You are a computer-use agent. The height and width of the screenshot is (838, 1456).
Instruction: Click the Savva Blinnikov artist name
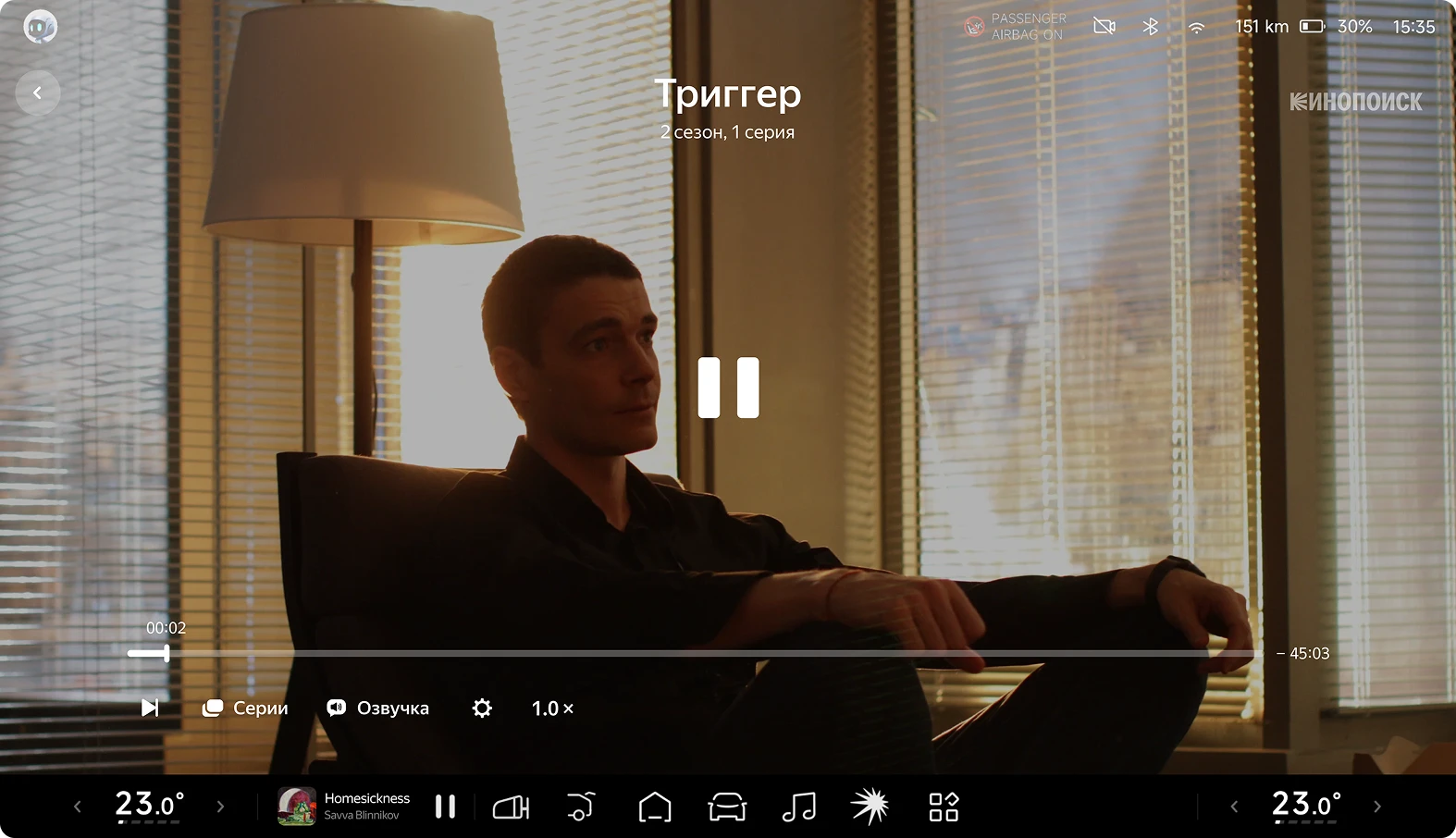click(x=362, y=816)
